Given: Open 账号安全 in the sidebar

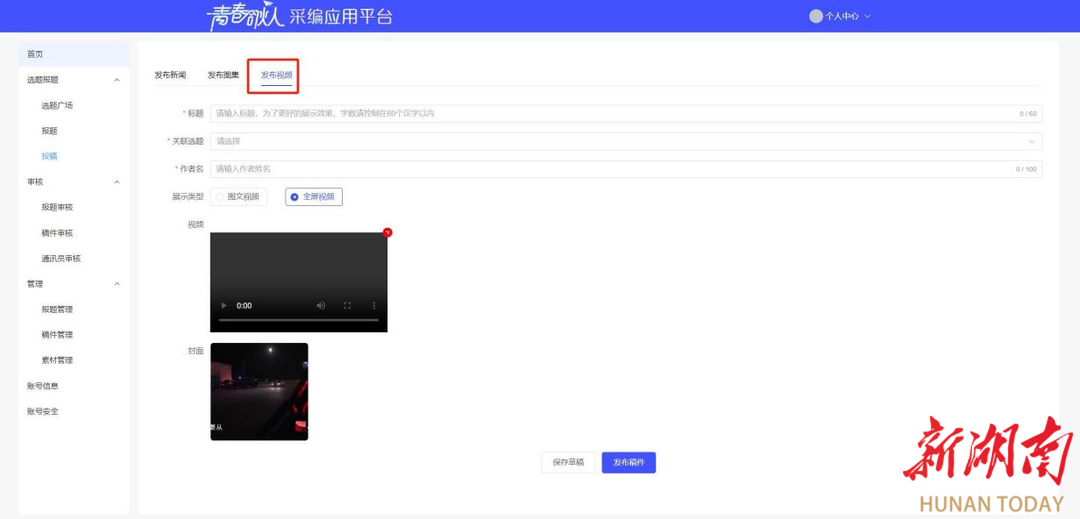Looking at the screenshot, I should coord(43,411).
